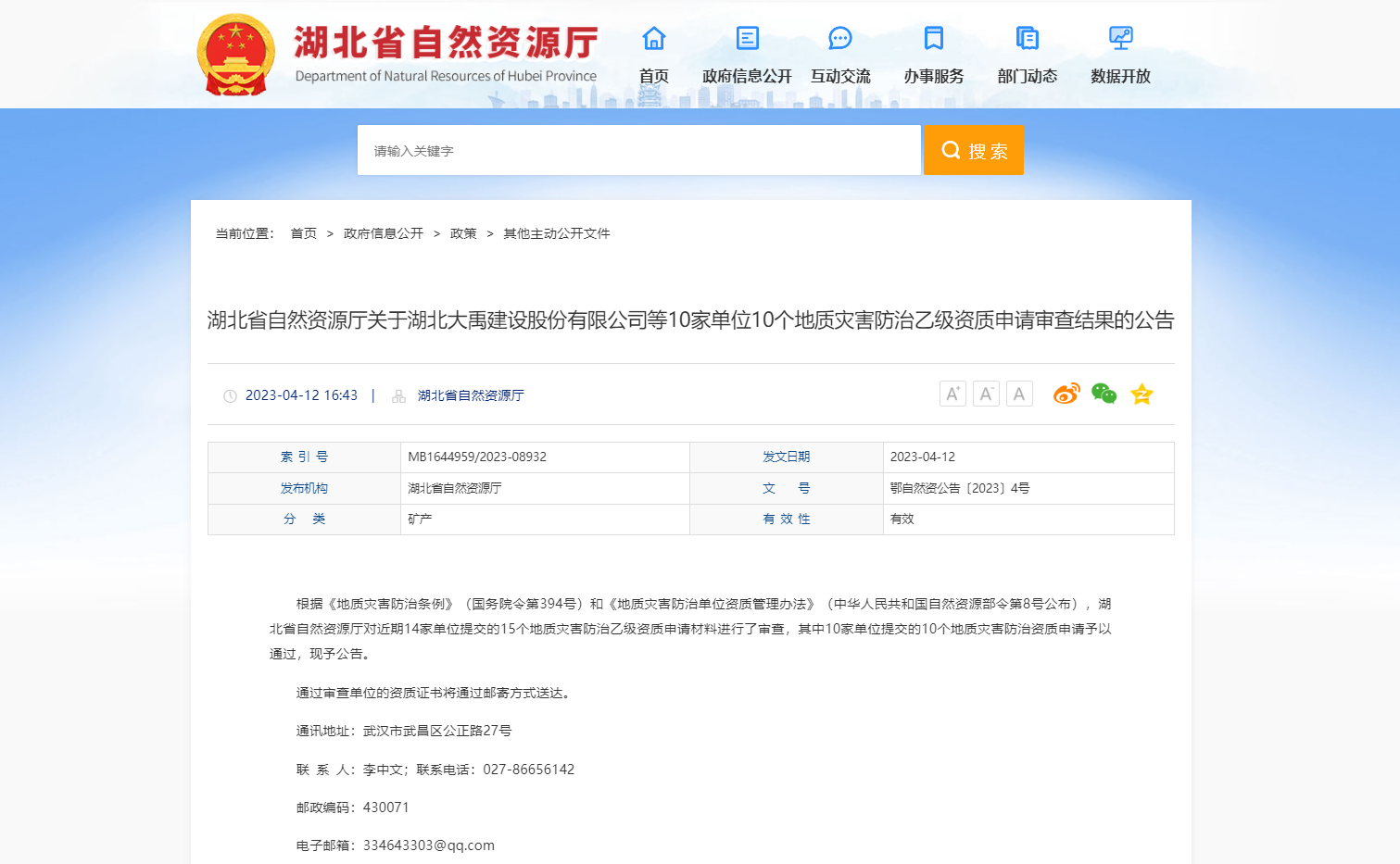Increase font size with A+ button
The width and height of the screenshot is (1400, 864).
point(952,394)
